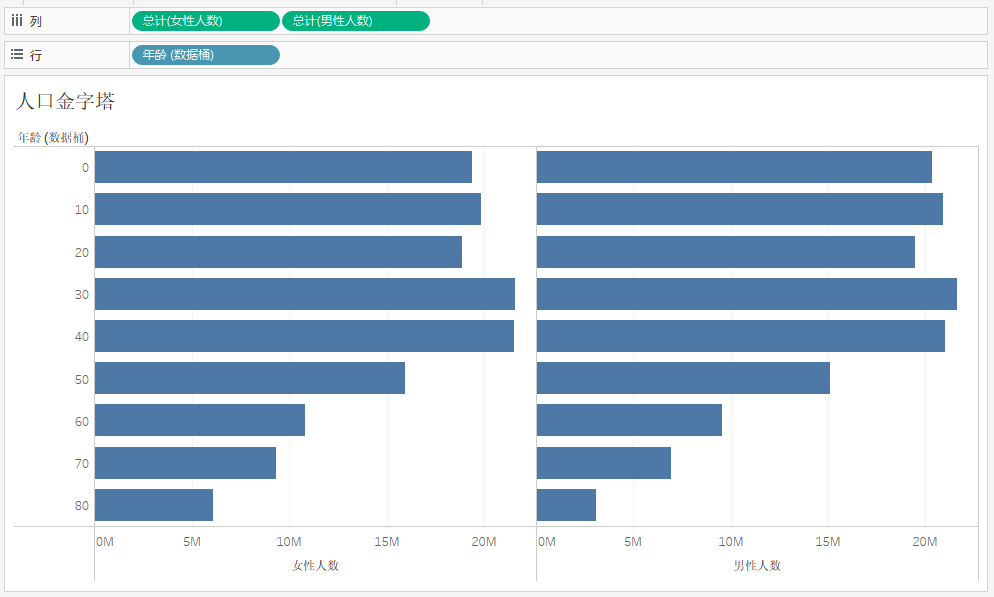Select the male bar for age 70
994x597 pixels.
click(x=604, y=463)
